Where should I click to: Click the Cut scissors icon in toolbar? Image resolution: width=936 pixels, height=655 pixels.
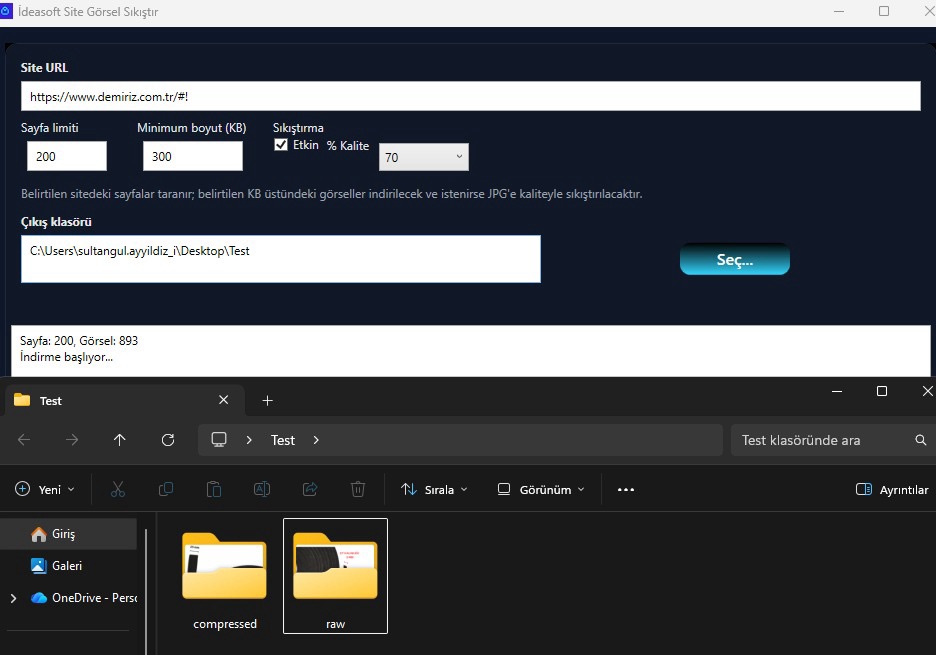118,489
